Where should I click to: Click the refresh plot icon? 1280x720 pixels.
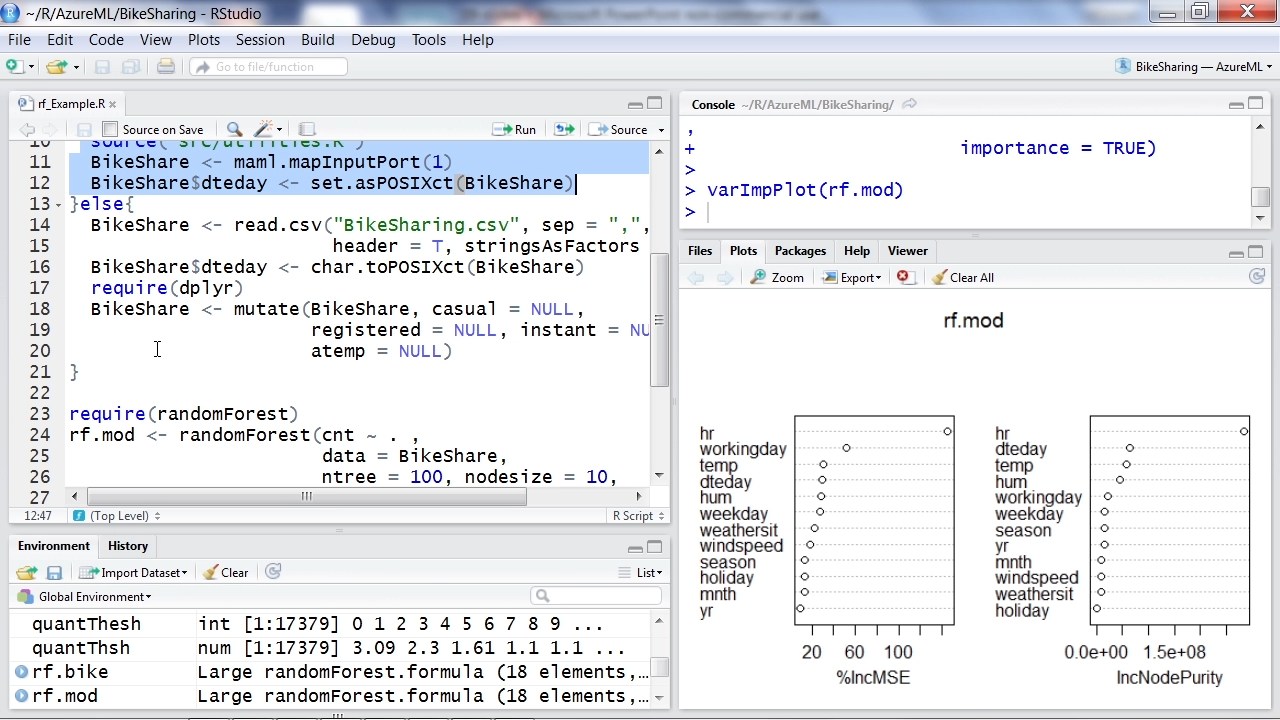click(x=1258, y=277)
